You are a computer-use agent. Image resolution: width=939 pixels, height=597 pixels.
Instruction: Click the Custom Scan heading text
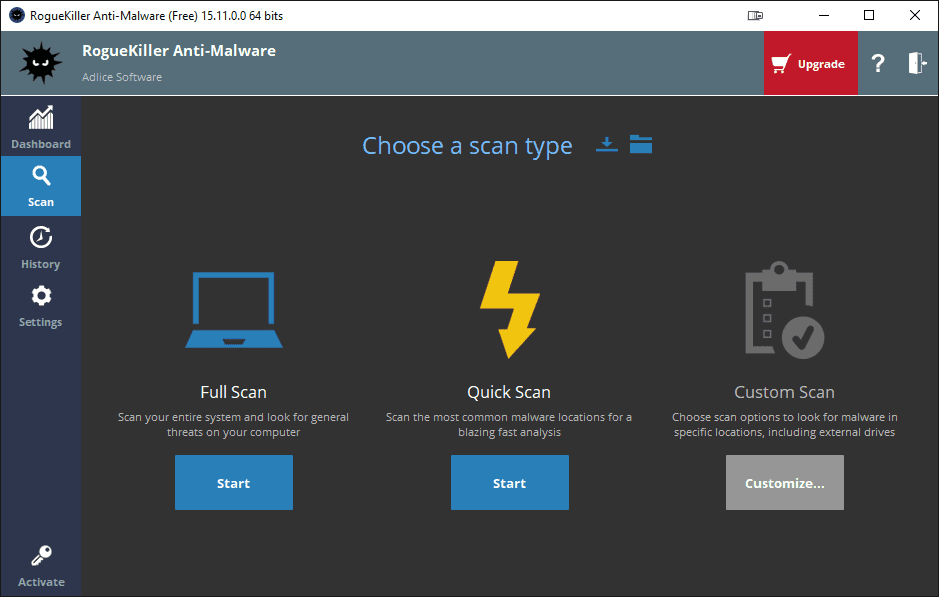coord(784,392)
